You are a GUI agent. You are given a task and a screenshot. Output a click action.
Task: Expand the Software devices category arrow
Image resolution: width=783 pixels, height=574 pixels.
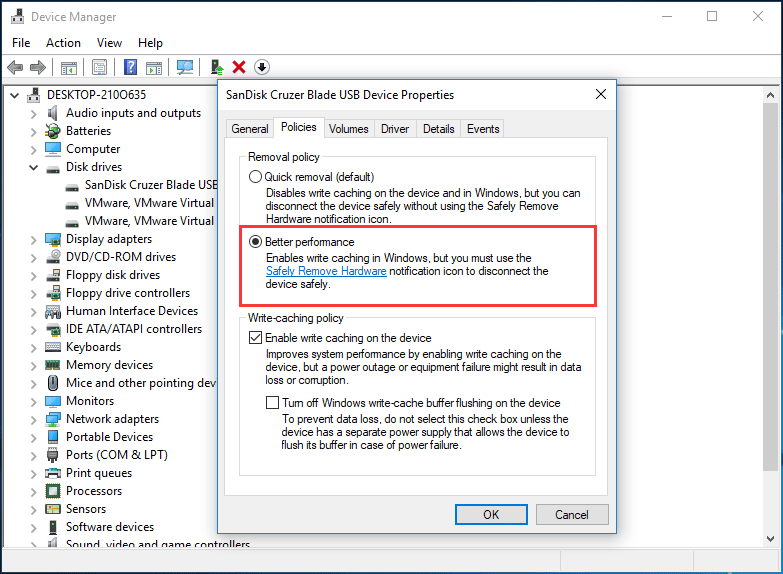(x=33, y=528)
